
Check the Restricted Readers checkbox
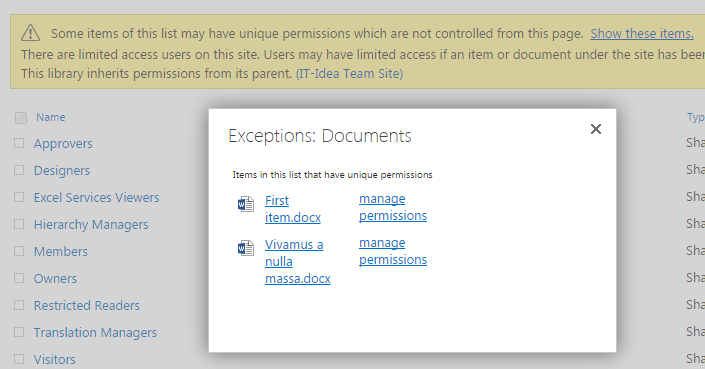19,305
